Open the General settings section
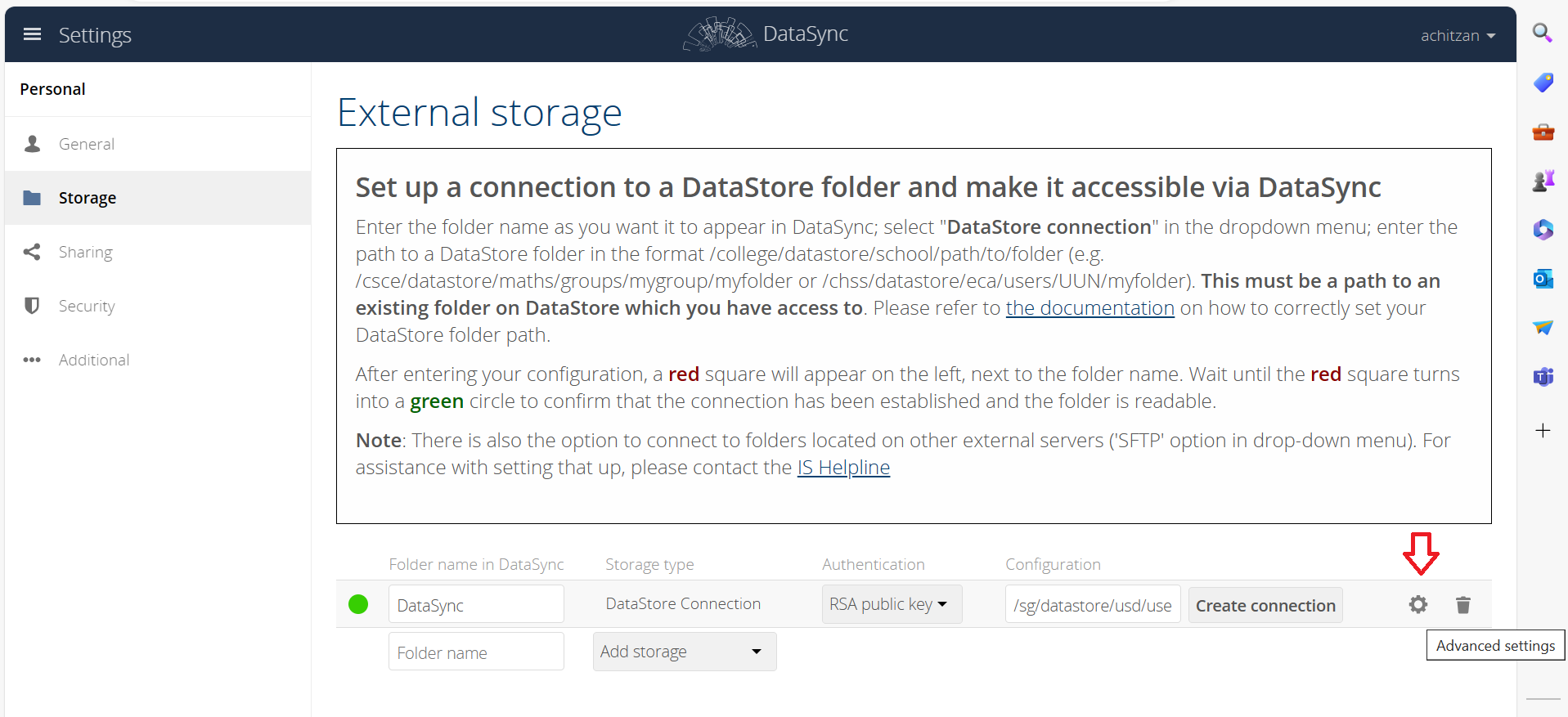This screenshot has height=717, width=1568. 158,144
